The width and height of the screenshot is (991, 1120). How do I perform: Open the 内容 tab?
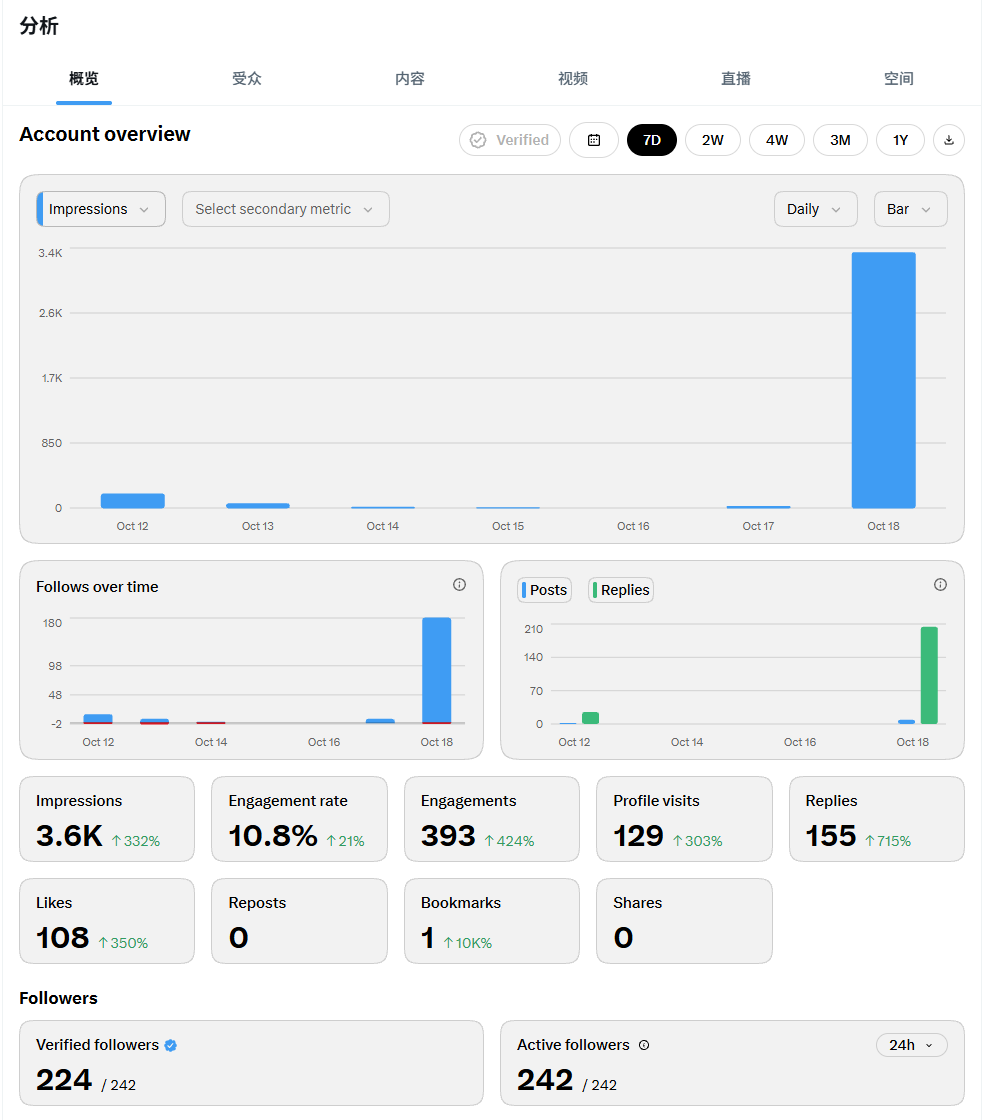pos(410,79)
